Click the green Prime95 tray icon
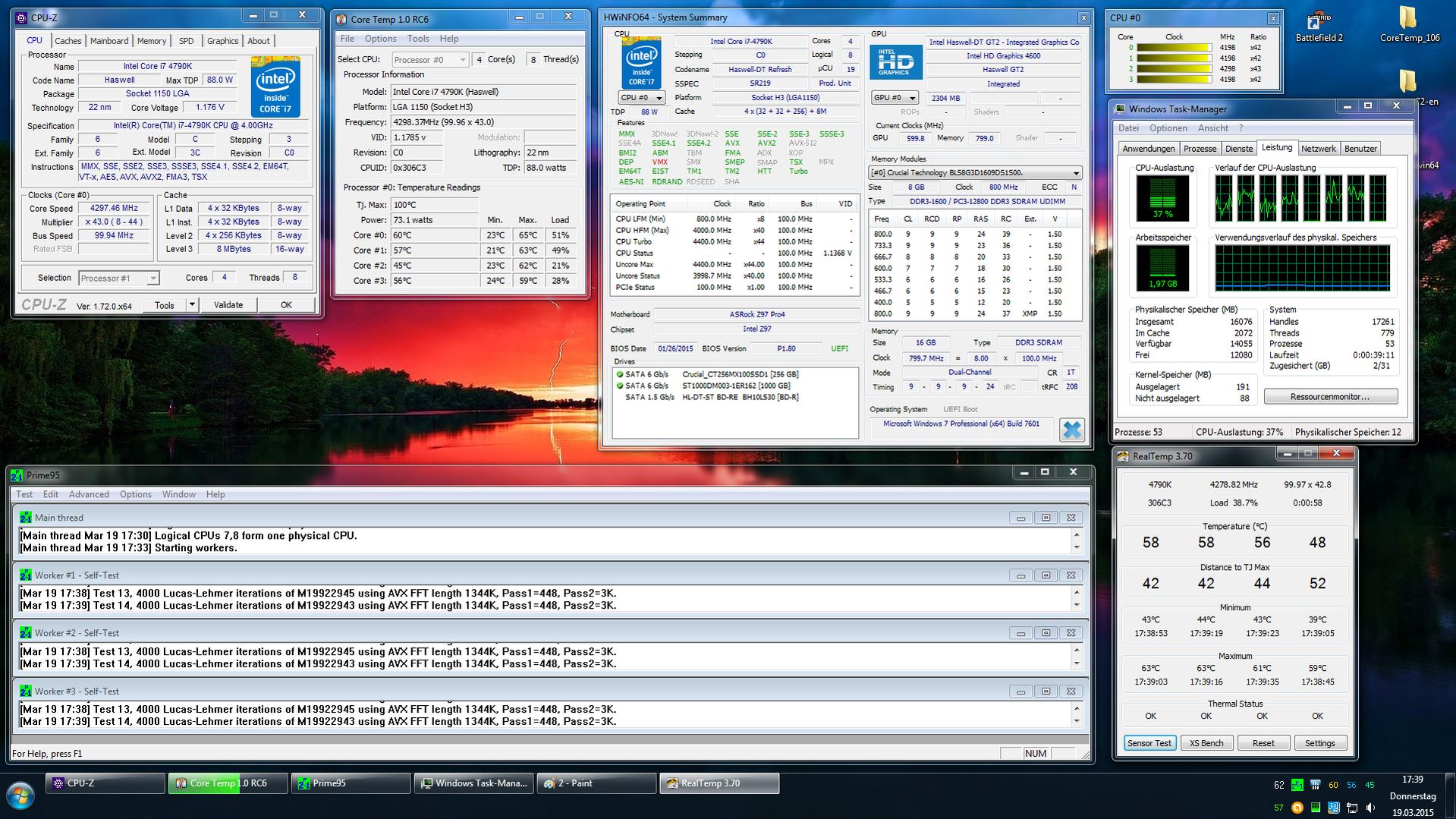 coord(1297,785)
